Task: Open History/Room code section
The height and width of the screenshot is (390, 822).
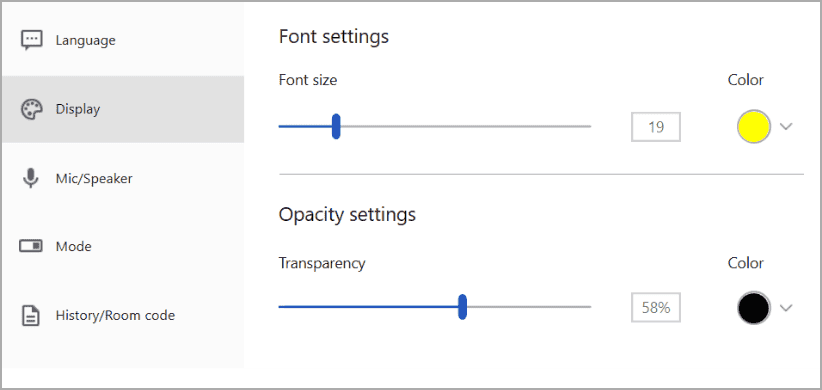Action: pos(122,316)
